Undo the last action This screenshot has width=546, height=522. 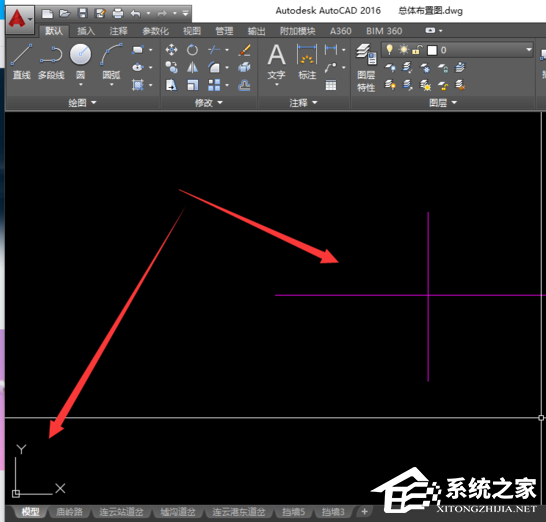point(135,14)
